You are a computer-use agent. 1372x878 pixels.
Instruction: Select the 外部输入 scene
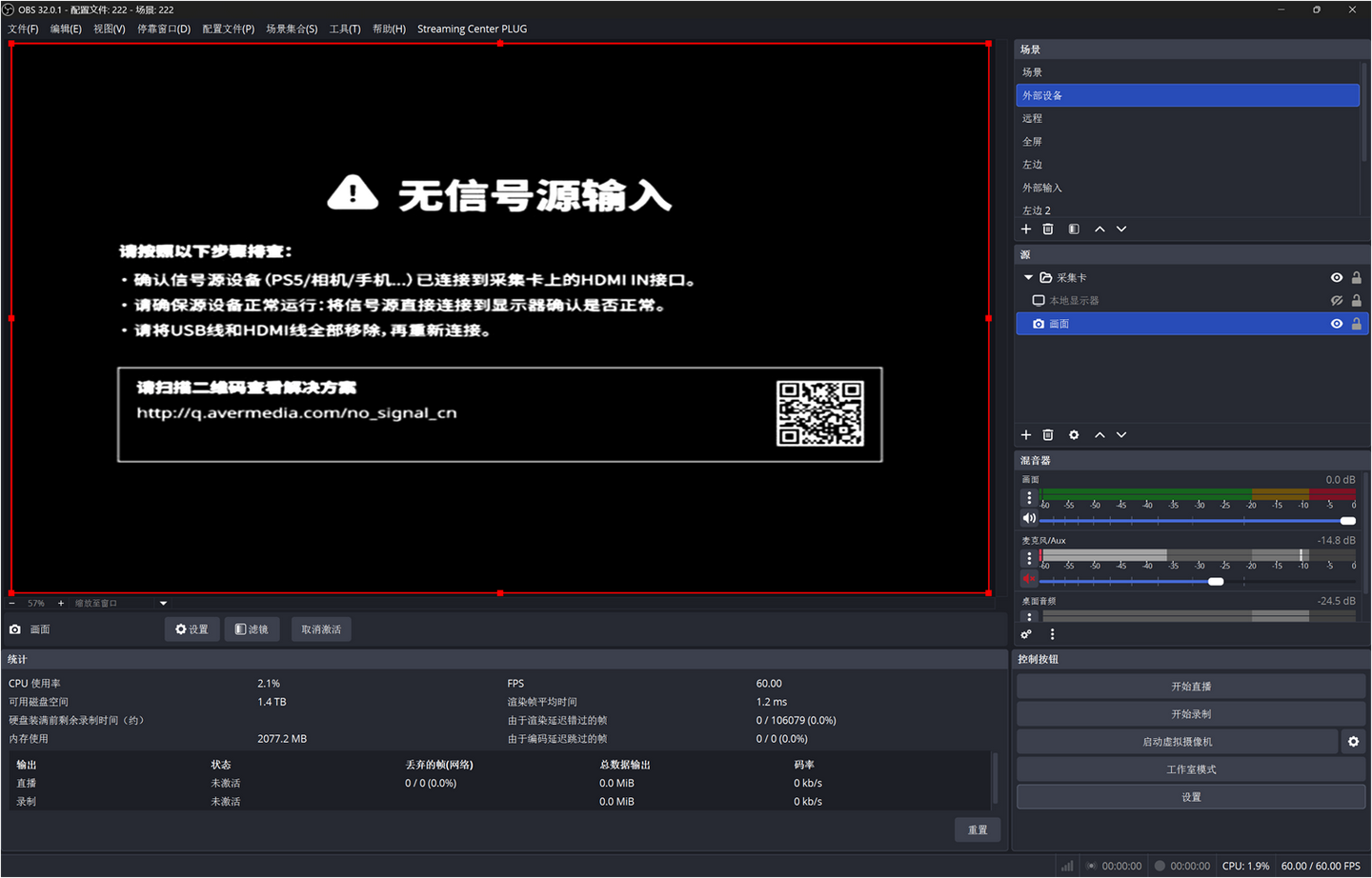[1188, 188]
